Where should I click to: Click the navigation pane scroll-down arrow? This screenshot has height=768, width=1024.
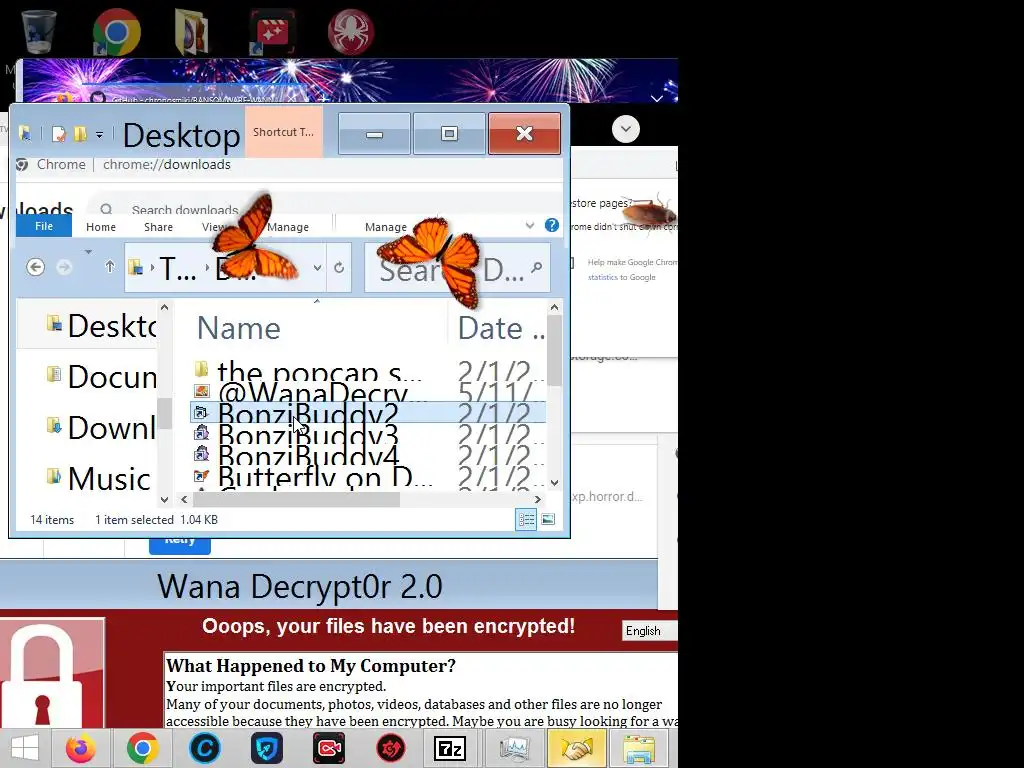coord(165,500)
